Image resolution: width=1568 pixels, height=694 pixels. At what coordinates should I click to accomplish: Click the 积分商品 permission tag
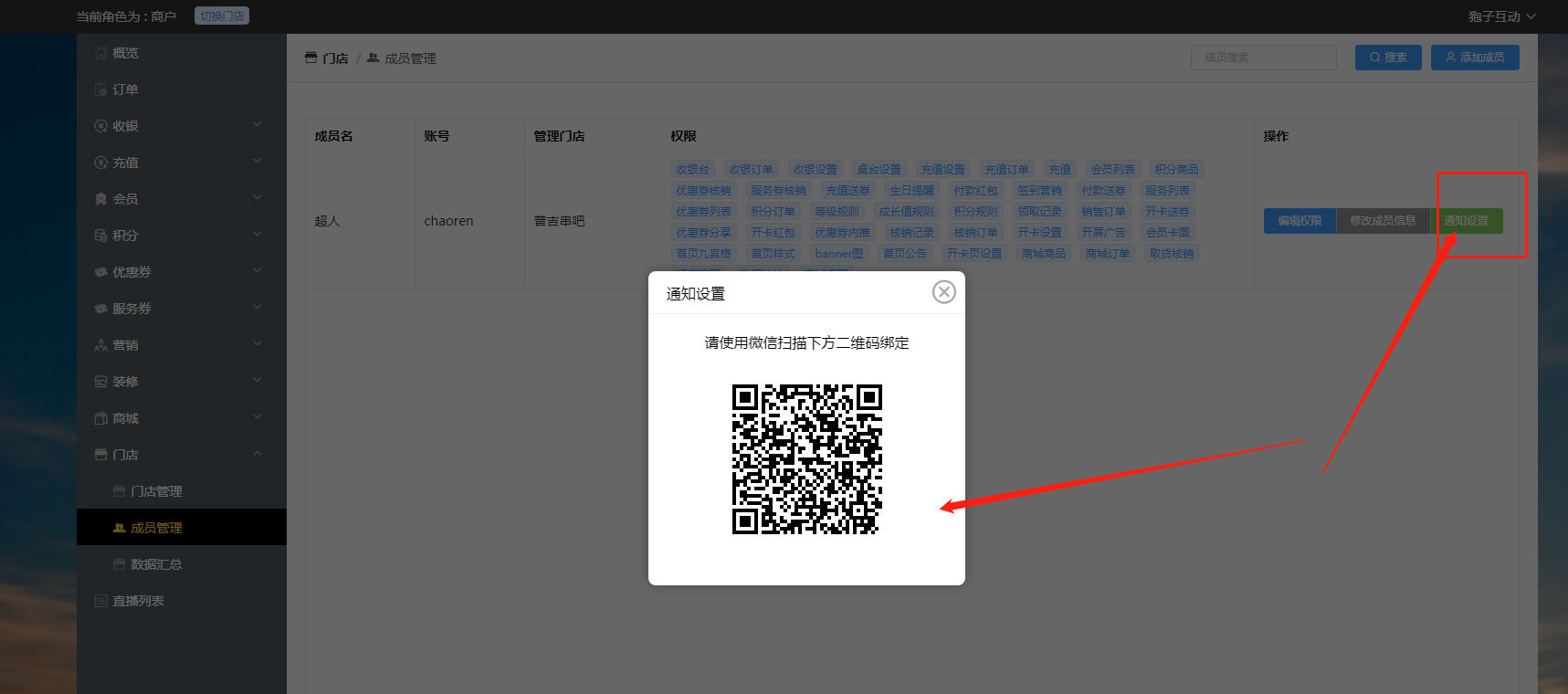click(x=1176, y=170)
